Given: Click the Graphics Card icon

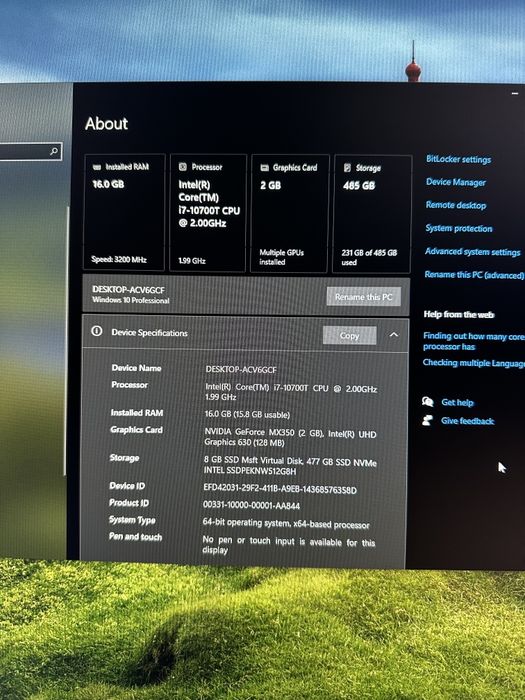Looking at the screenshot, I should tap(264, 168).
